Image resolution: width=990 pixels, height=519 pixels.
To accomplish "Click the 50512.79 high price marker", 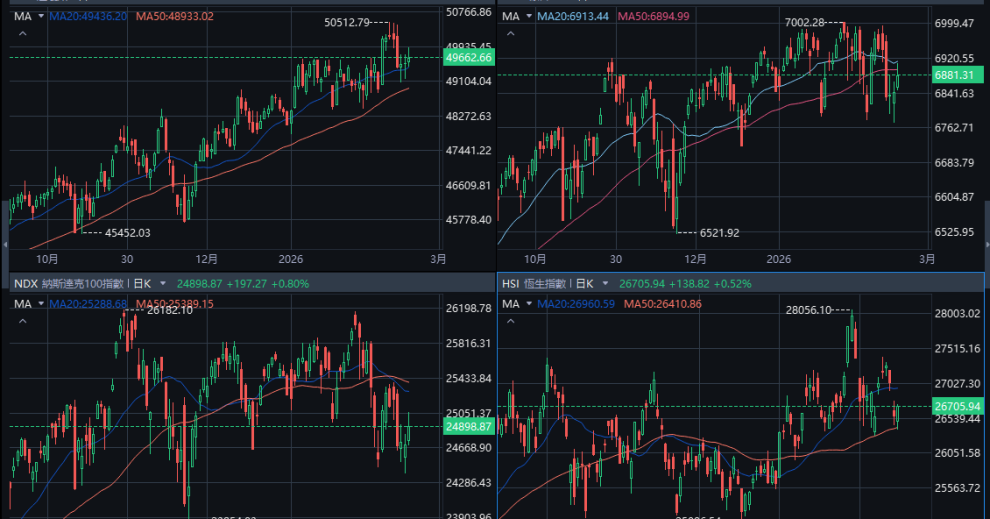I will [348, 22].
